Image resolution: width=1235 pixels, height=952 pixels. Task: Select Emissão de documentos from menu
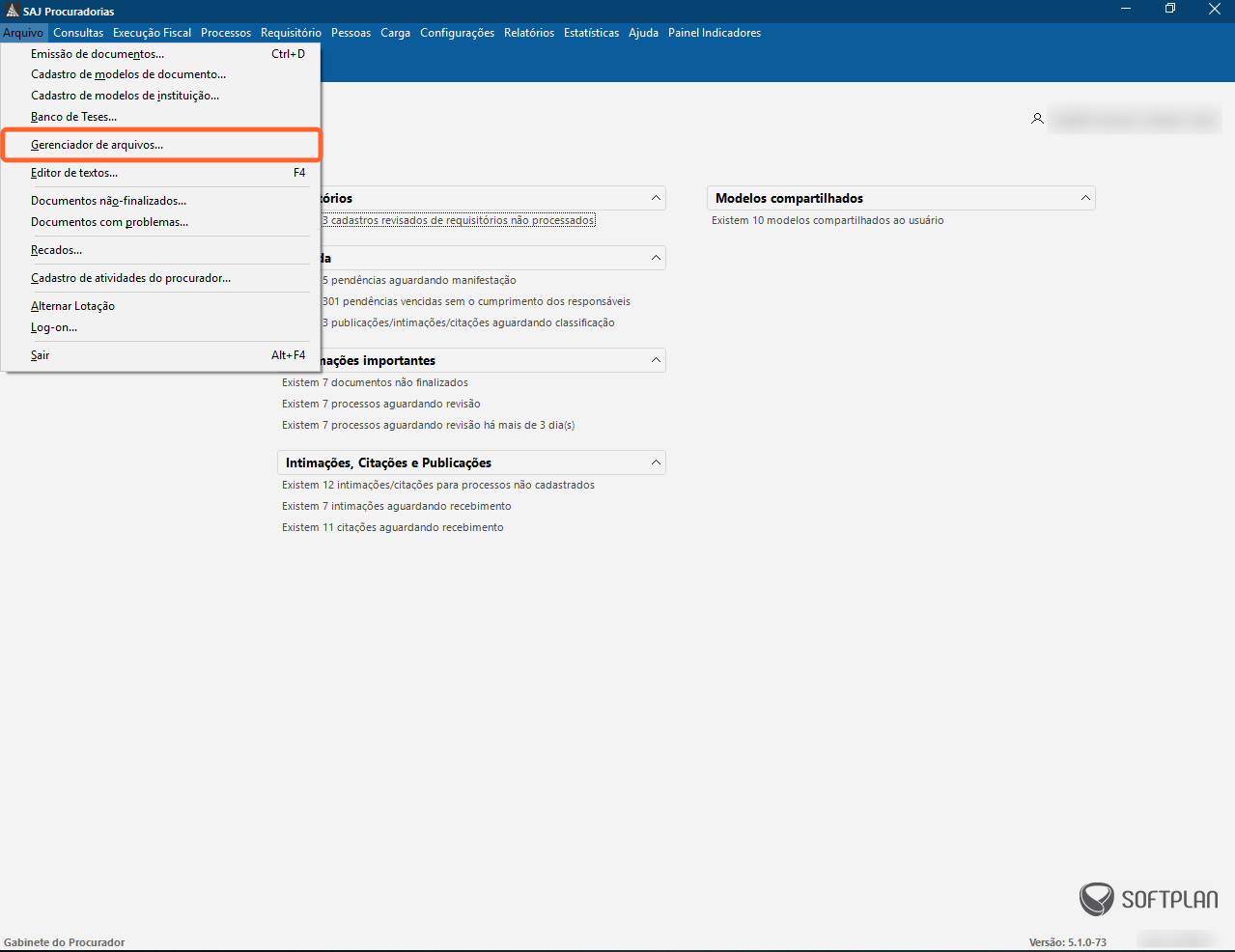pyautogui.click(x=97, y=54)
